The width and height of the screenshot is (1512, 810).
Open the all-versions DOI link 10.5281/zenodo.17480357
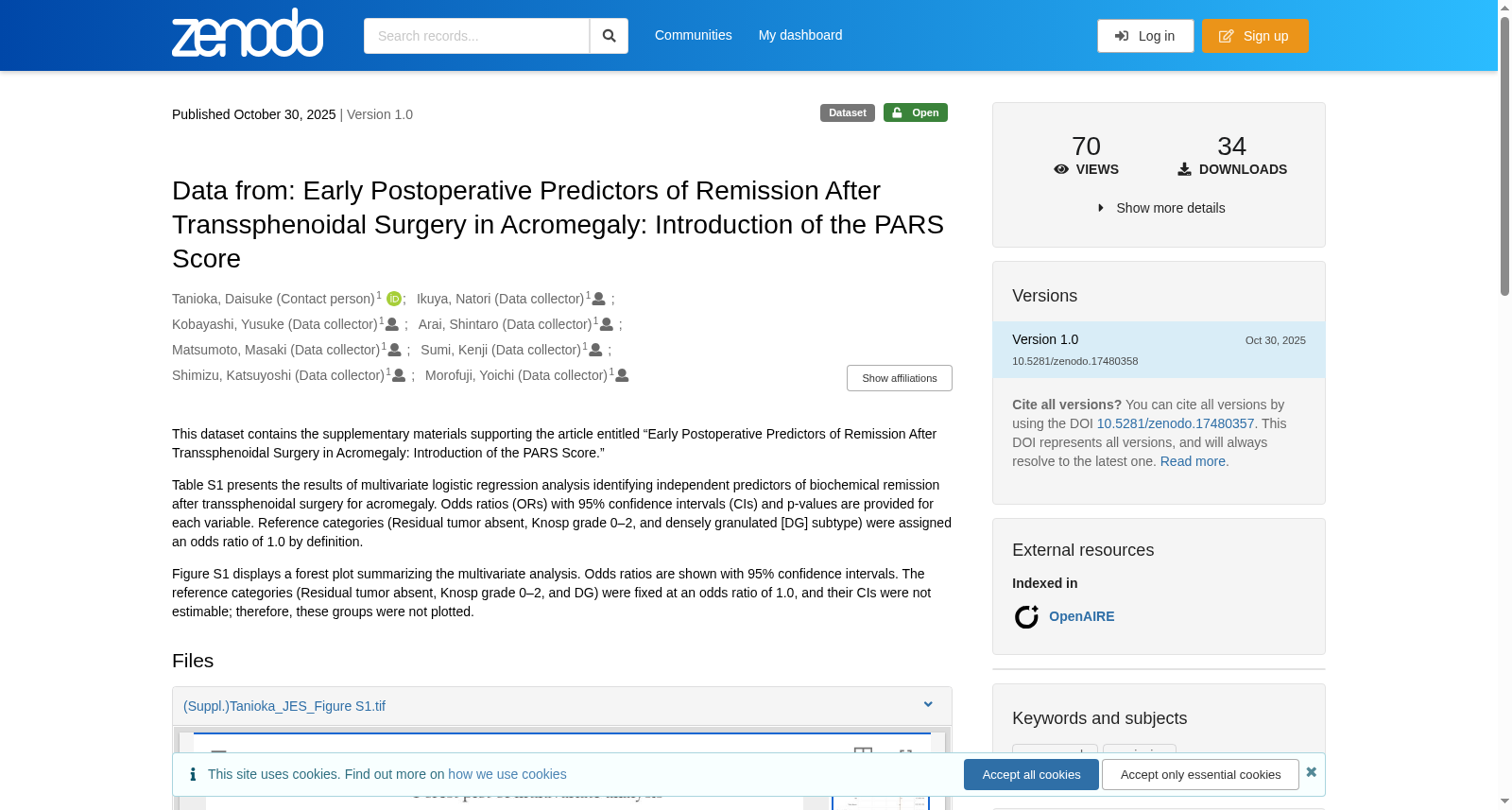pyautogui.click(x=1175, y=423)
